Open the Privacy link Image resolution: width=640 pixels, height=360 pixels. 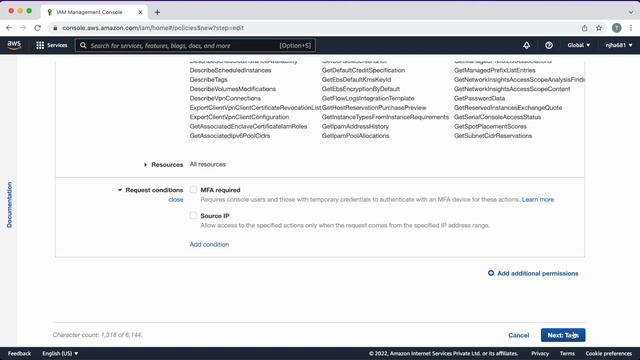[540, 353]
